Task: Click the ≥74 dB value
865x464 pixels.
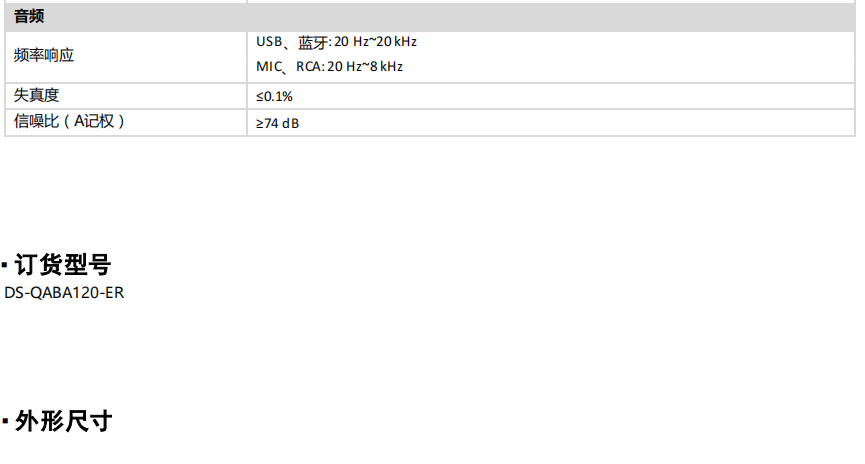Action: 277,124
